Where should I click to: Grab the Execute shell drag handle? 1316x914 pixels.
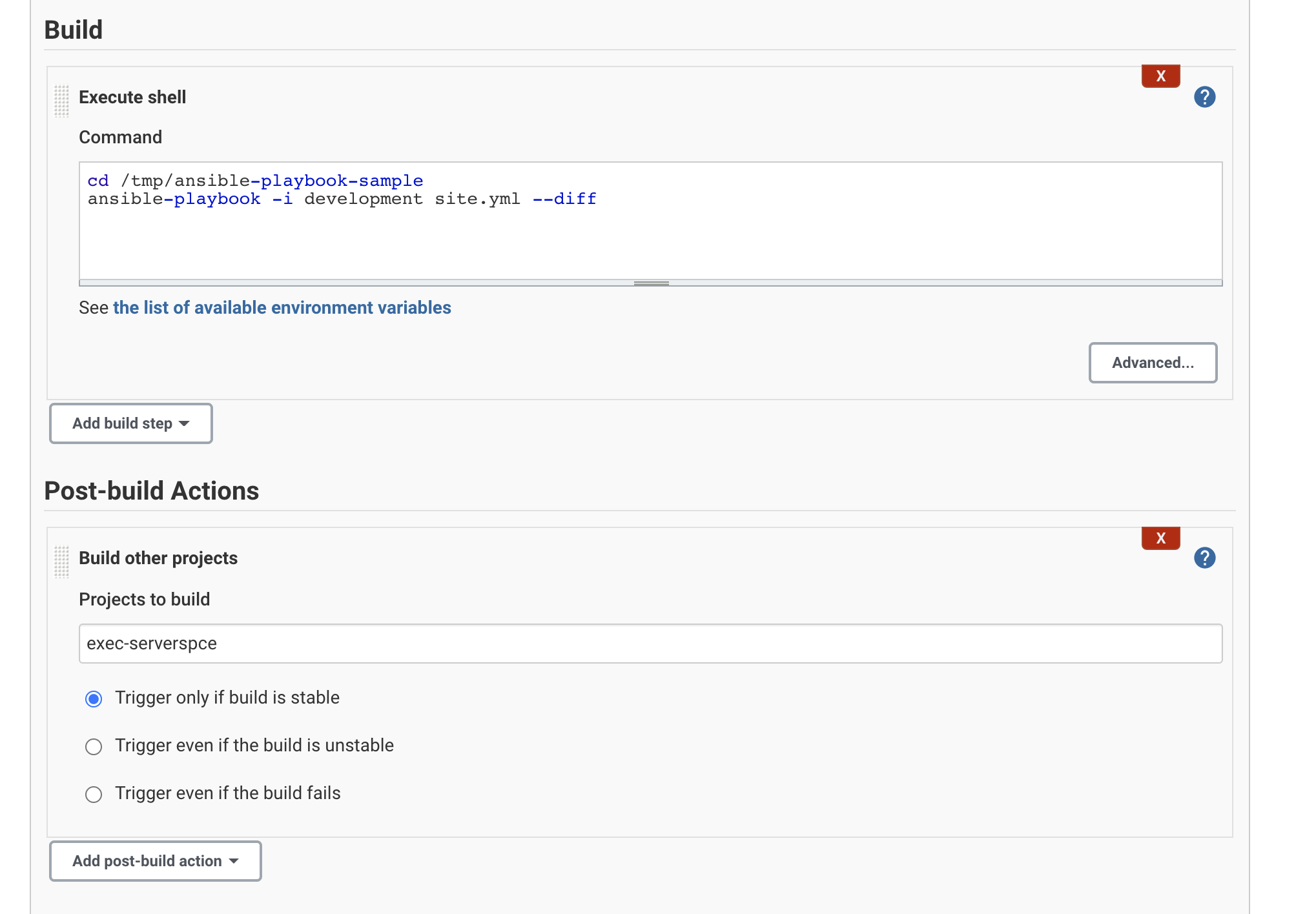61,101
